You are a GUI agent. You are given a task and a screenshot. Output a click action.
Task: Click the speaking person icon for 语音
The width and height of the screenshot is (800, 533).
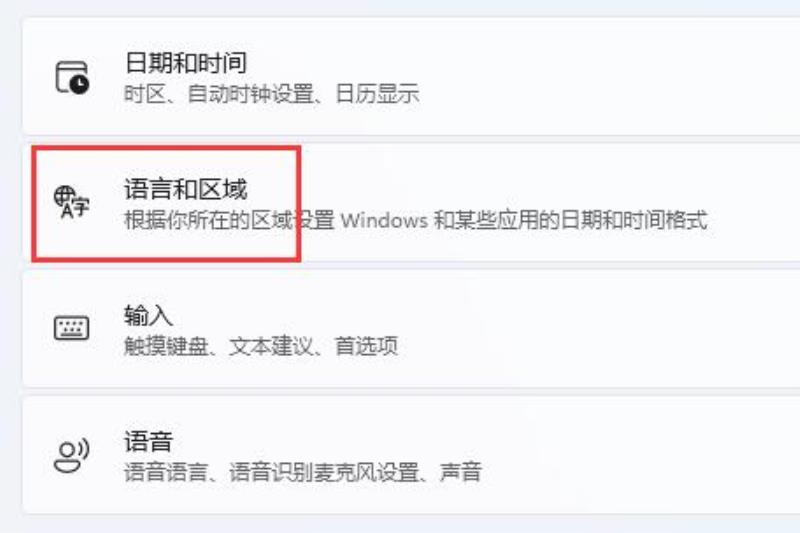point(71,455)
